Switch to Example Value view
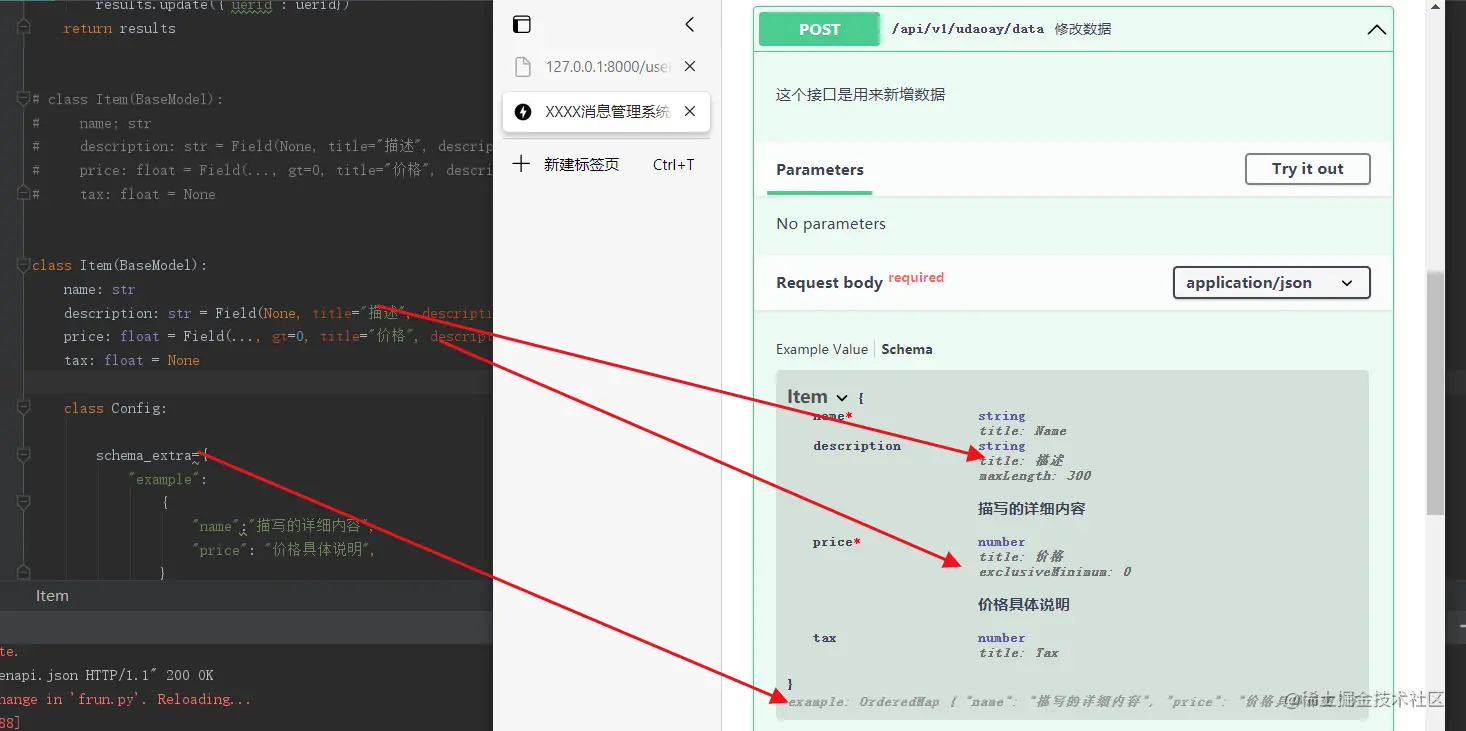 click(x=822, y=349)
